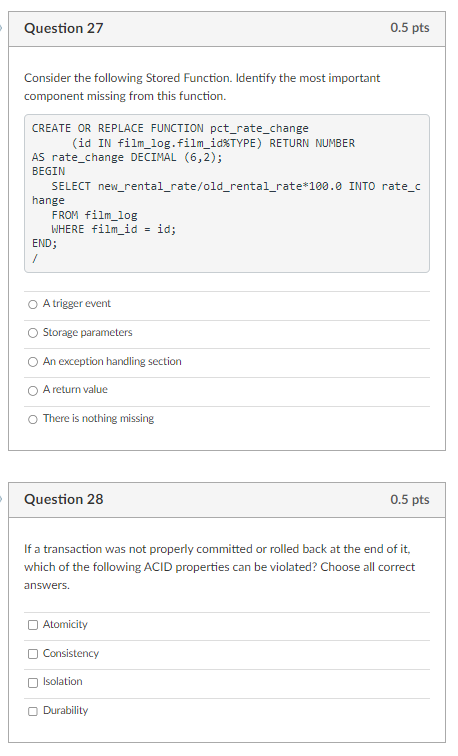Click the arrow marker beside Question 27
Image resolution: width=458 pixels, height=756 pixels.
point(1,28)
